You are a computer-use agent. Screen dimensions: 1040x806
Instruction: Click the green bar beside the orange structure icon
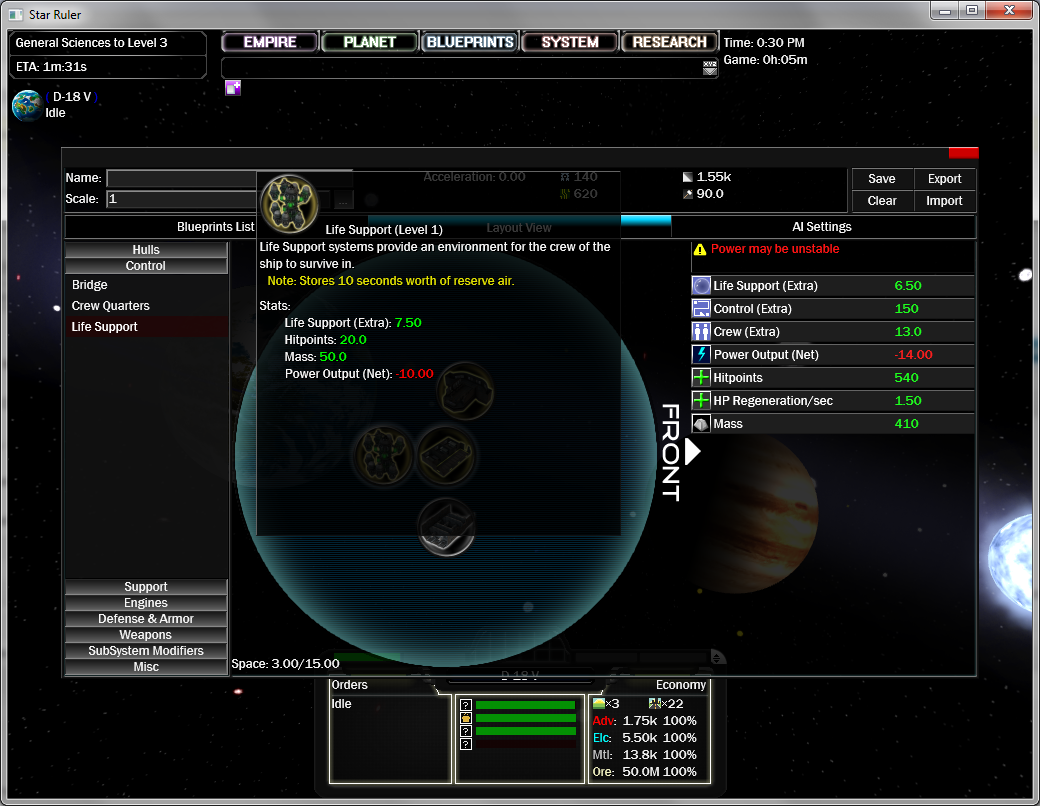coord(525,718)
